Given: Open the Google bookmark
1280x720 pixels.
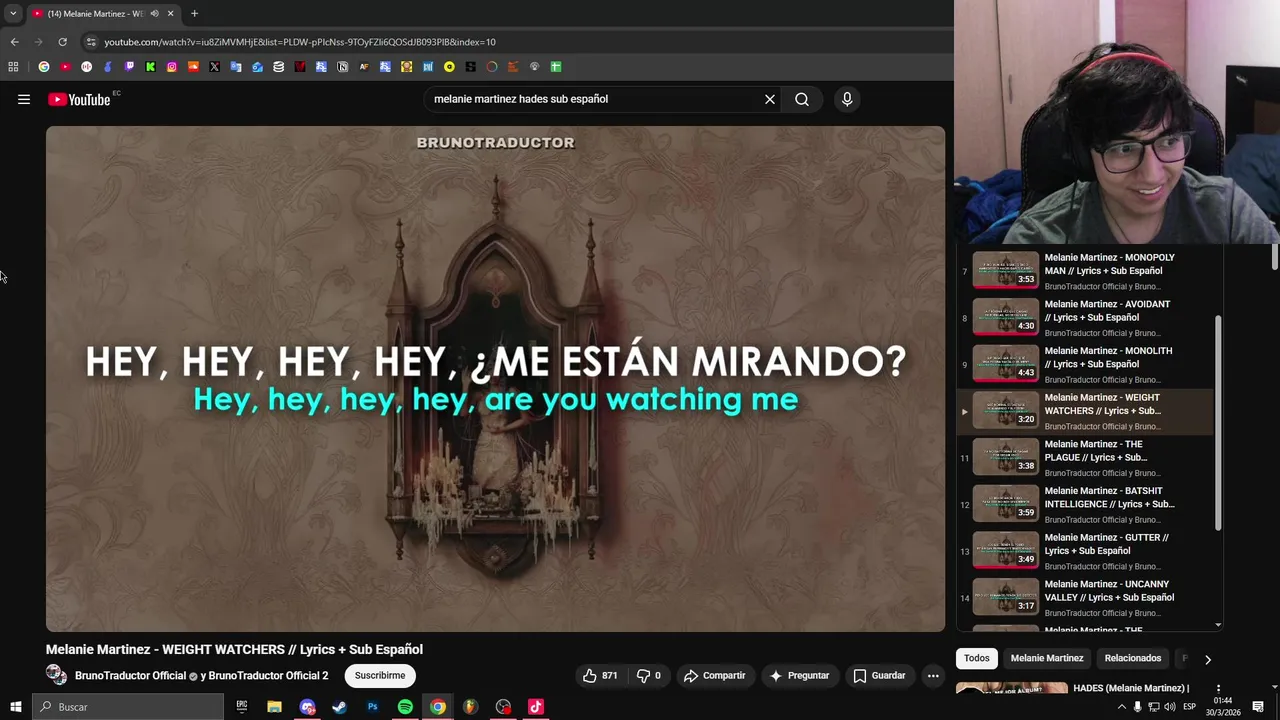Looking at the screenshot, I should [44, 67].
